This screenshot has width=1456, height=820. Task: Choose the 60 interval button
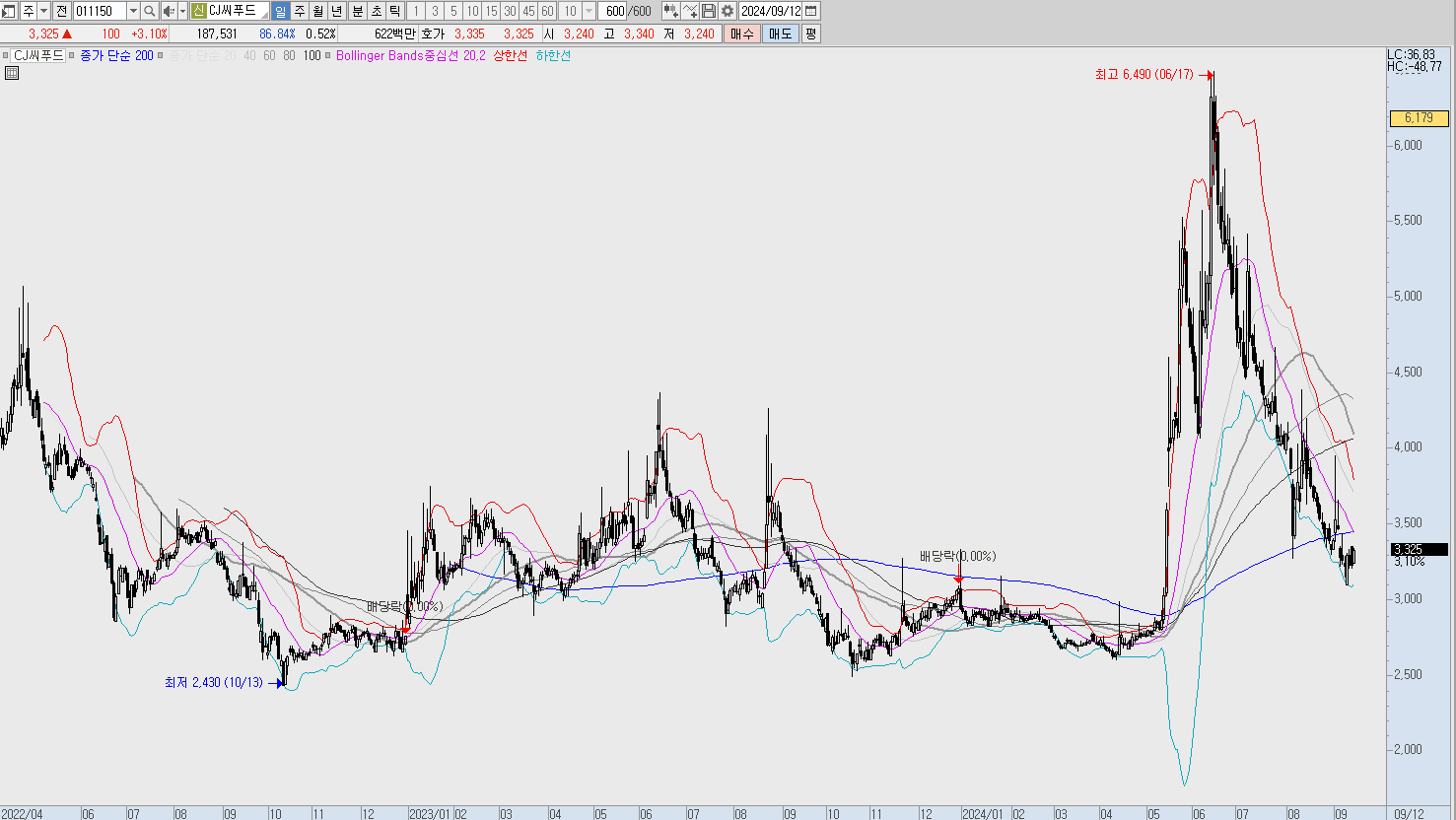pos(547,11)
